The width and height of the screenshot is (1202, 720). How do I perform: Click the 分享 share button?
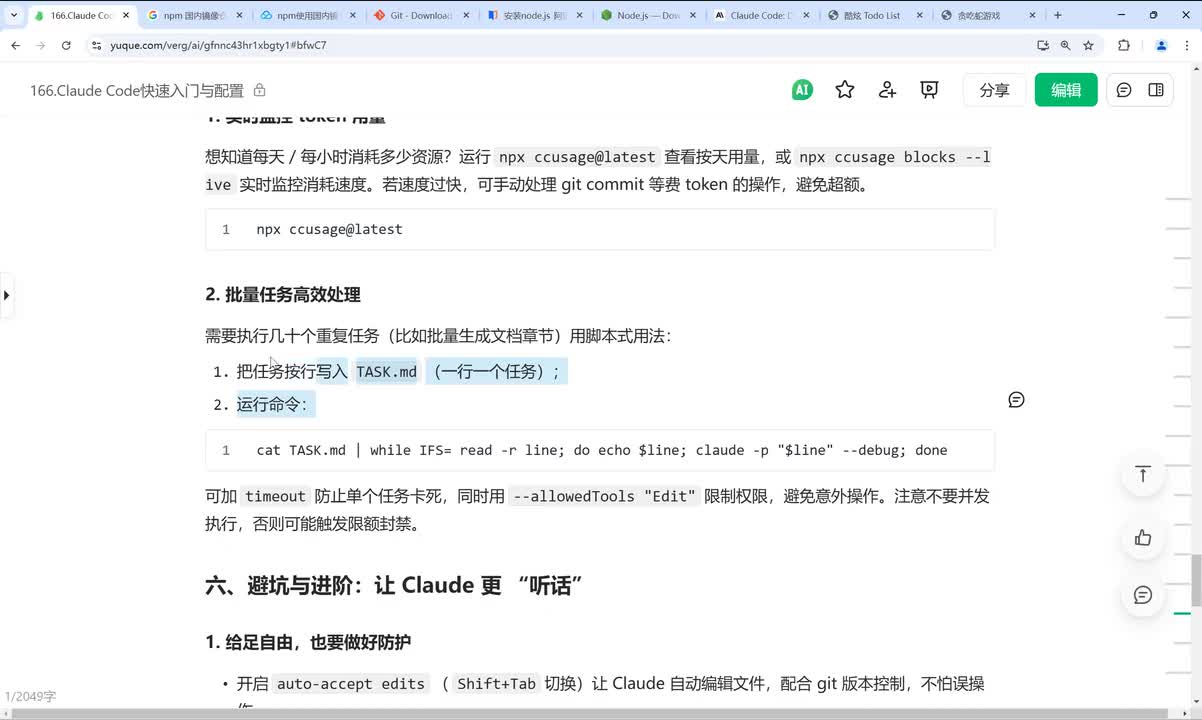pyautogui.click(x=994, y=90)
